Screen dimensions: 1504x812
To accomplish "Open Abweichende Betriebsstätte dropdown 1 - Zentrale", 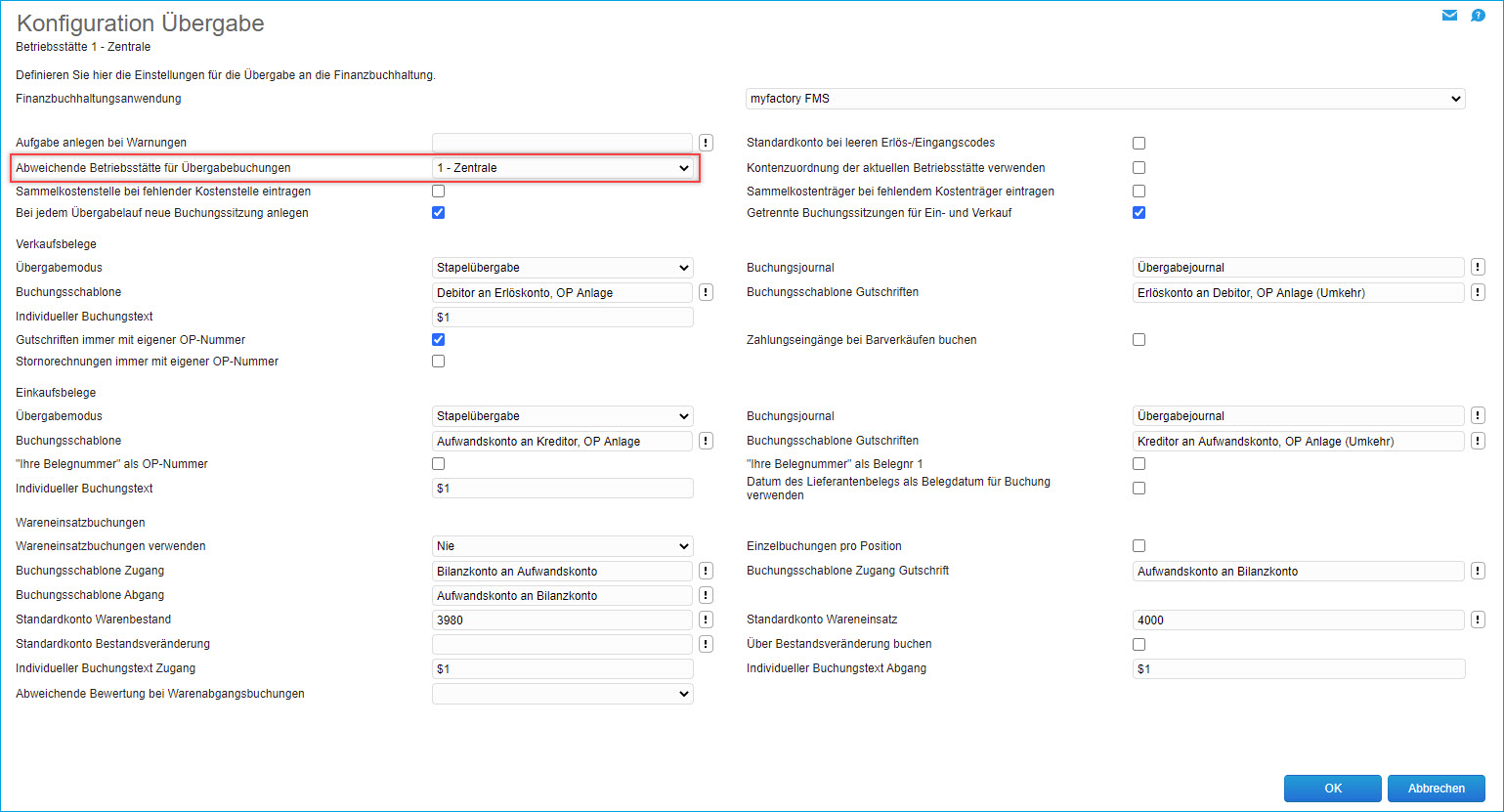I will (563, 168).
